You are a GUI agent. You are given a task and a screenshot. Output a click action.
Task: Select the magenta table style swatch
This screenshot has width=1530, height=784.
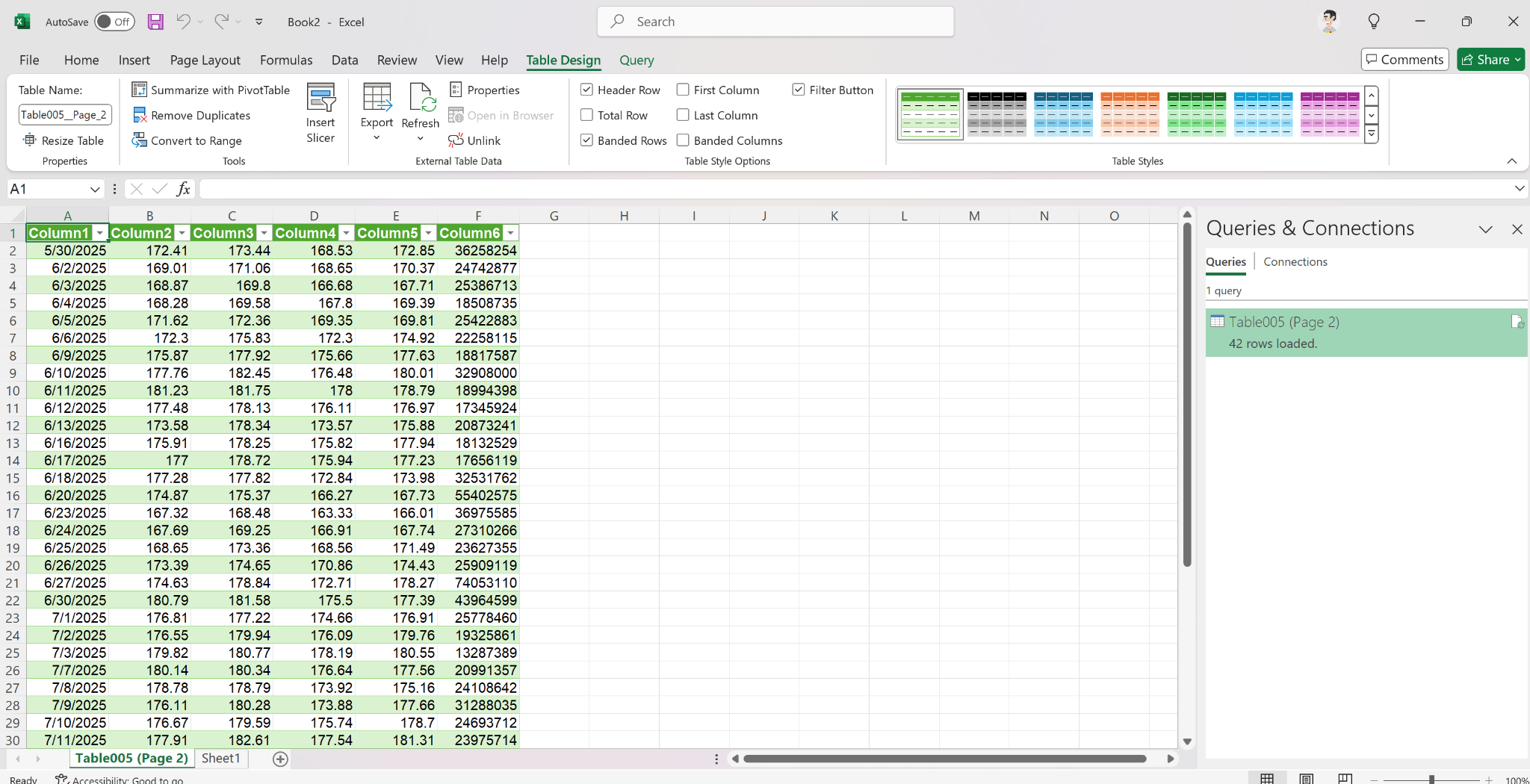tap(1330, 113)
